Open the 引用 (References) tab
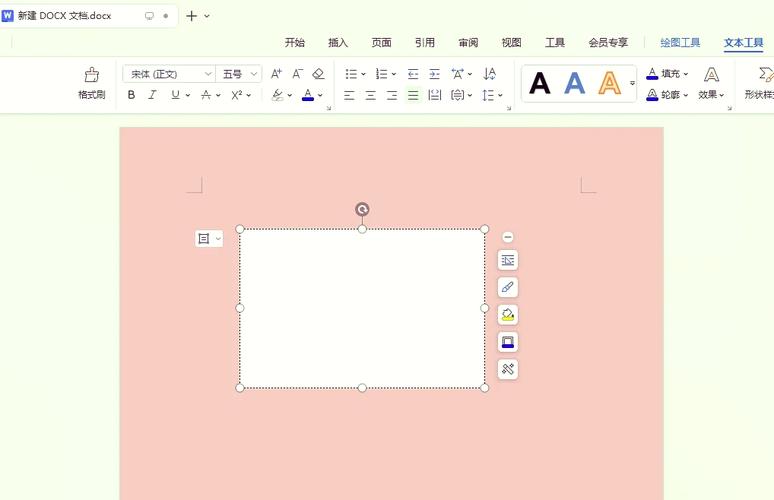This screenshot has height=500, width=774. coord(425,43)
